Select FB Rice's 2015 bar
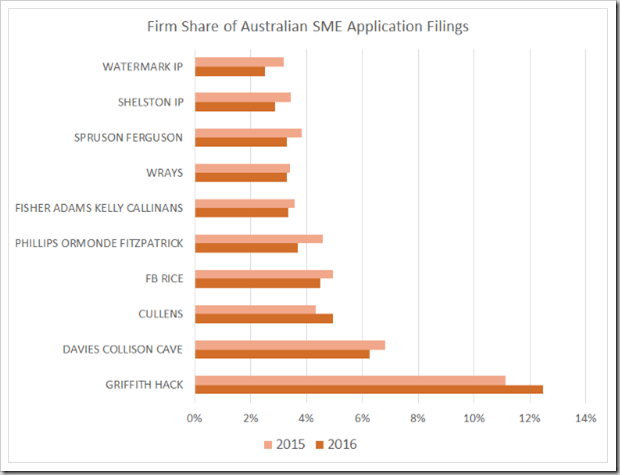Viewport: 620px width, 475px height. click(264, 274)
